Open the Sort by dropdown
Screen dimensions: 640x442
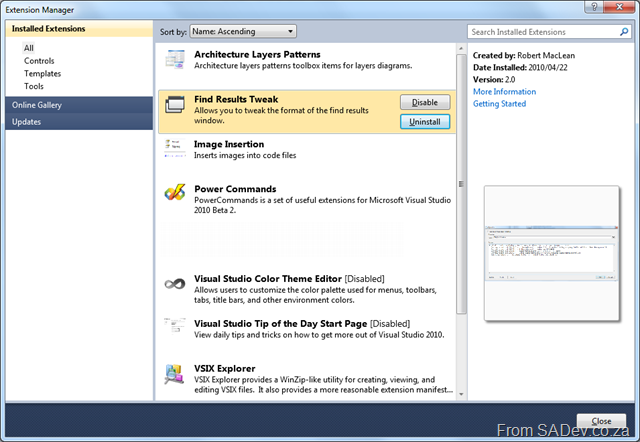242,32
